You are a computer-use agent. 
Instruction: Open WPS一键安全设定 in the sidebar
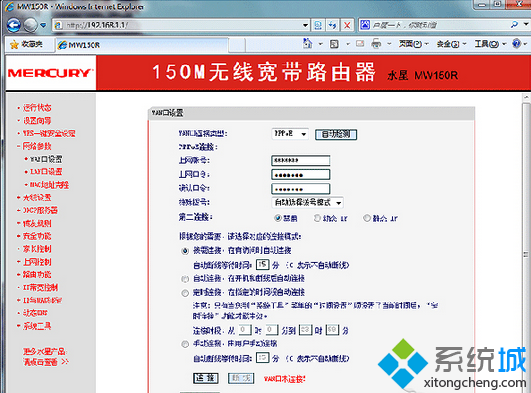coord(49,133)
